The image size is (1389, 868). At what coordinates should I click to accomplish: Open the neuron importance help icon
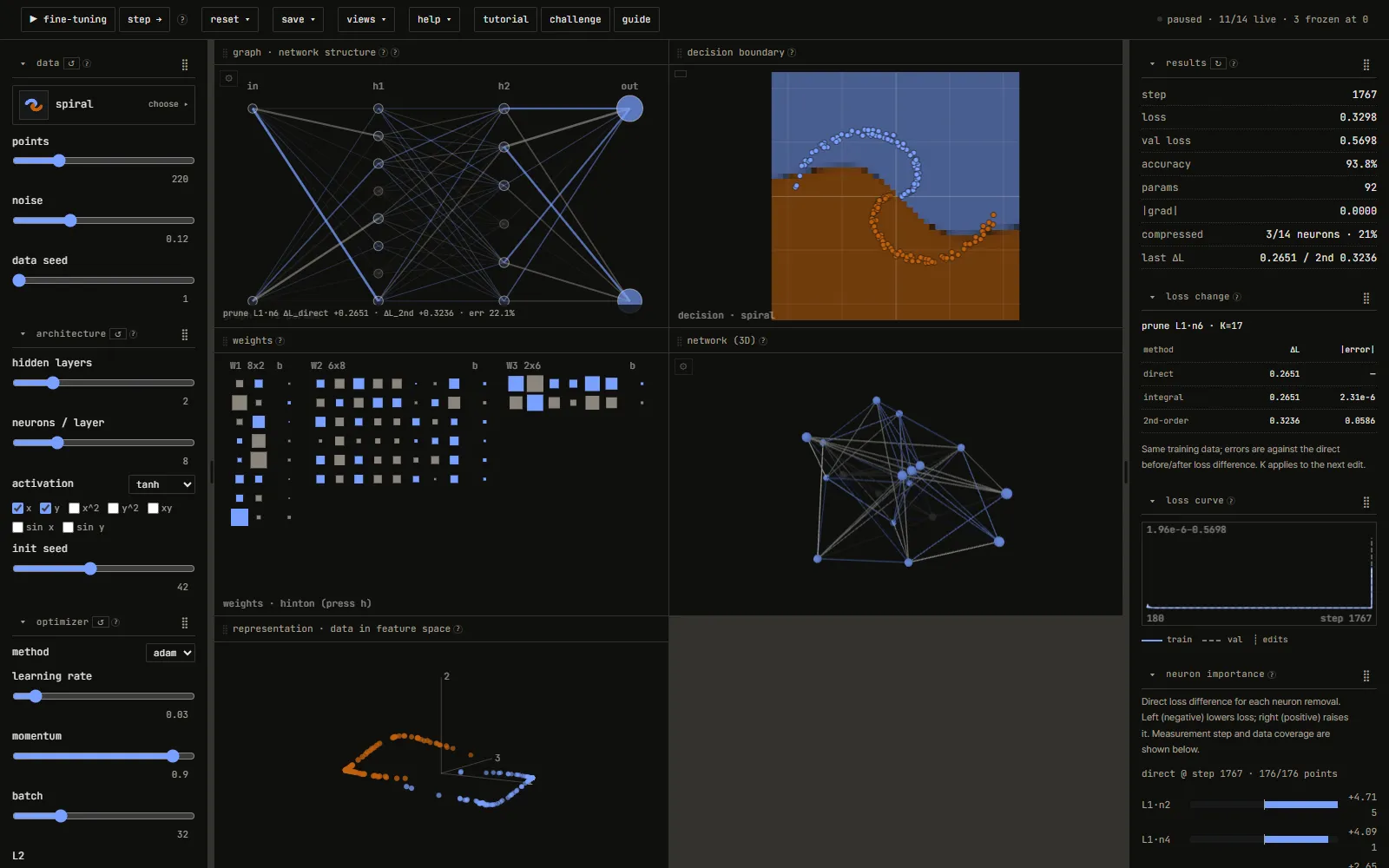coord(1272,674)
